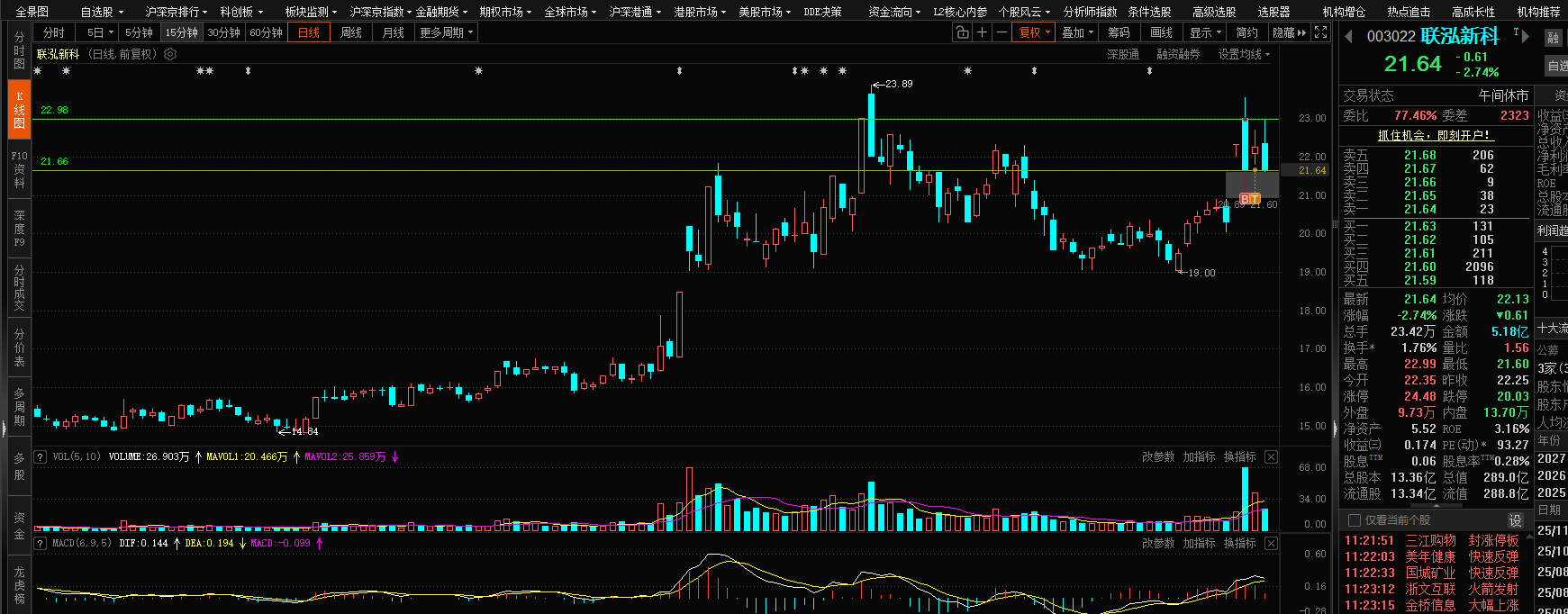
Task: Click the 自选 add-to-watchlist button
Action: point(1557,66)
